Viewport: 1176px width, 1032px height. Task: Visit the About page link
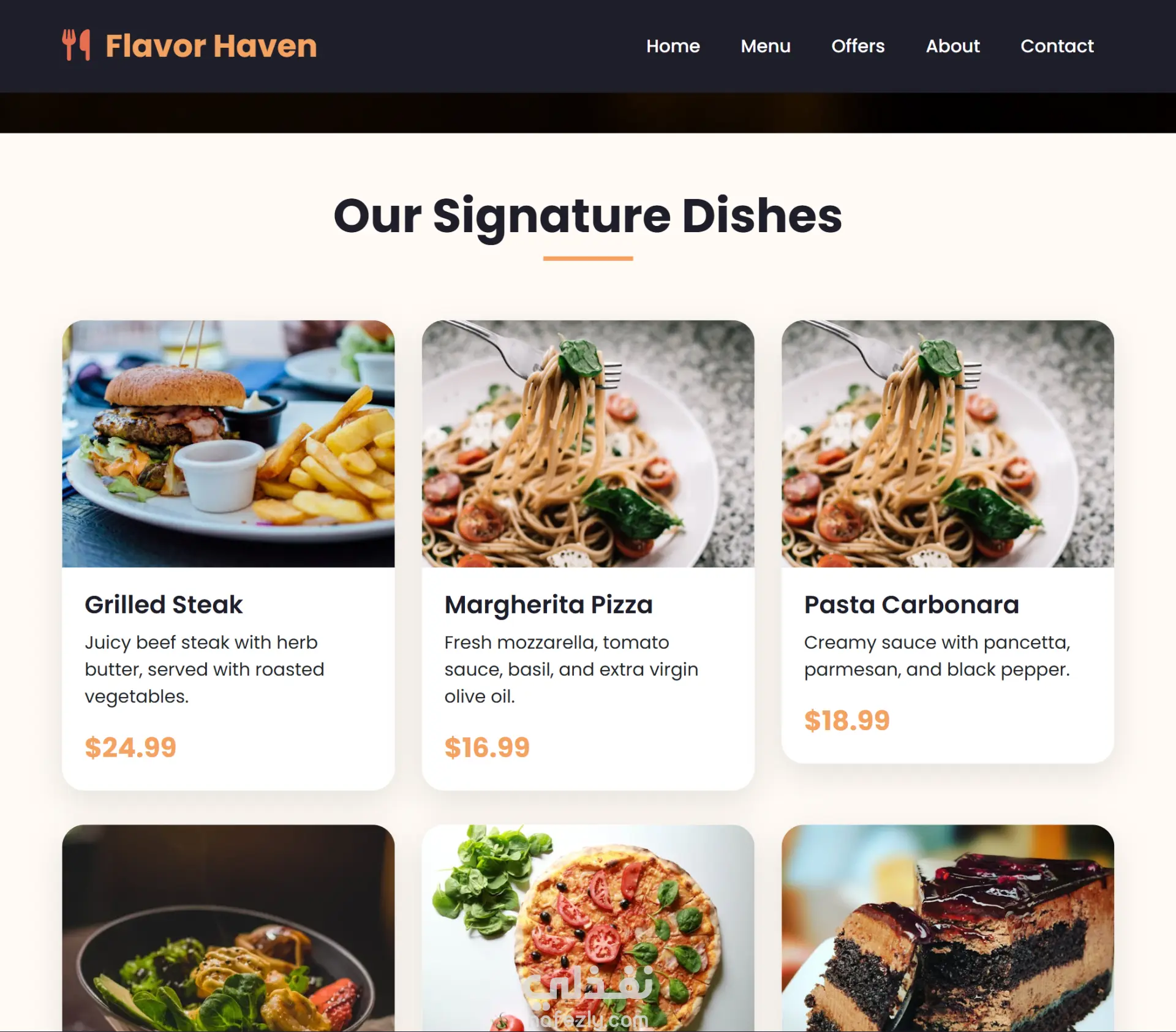(x=952, y=46)
